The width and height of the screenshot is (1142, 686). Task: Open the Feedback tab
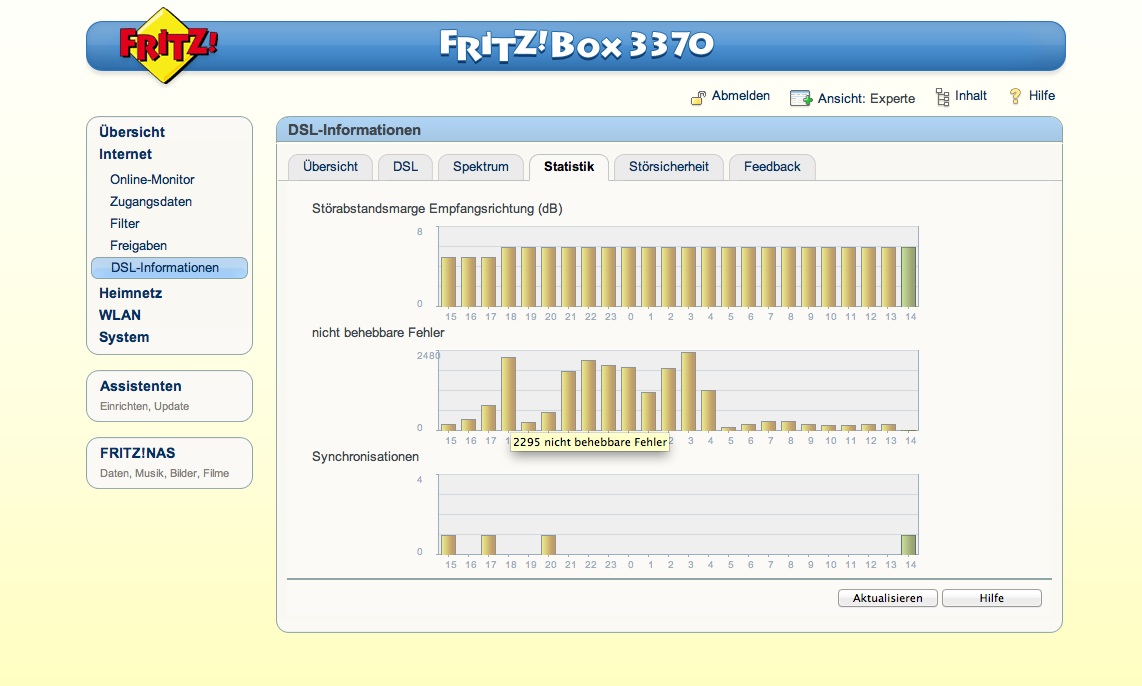coord(772,167)
